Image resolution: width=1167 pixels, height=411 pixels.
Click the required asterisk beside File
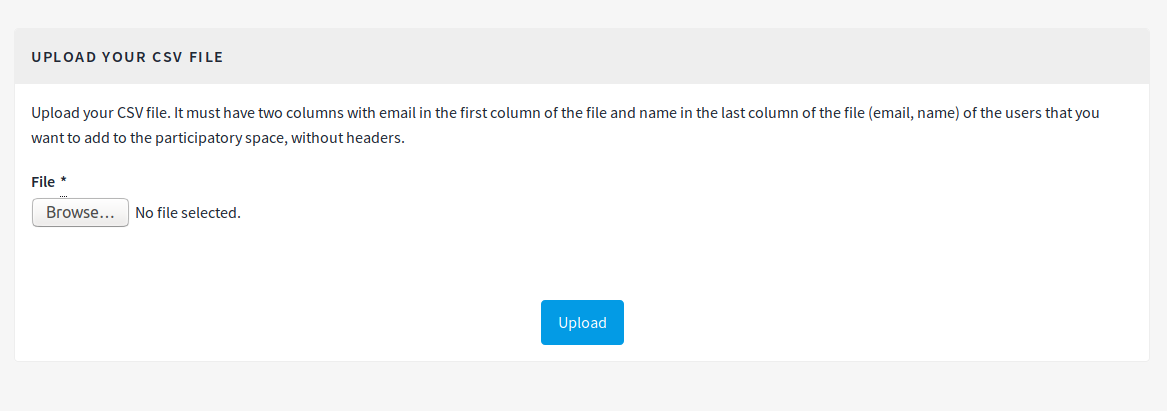[x=63, y=181]
